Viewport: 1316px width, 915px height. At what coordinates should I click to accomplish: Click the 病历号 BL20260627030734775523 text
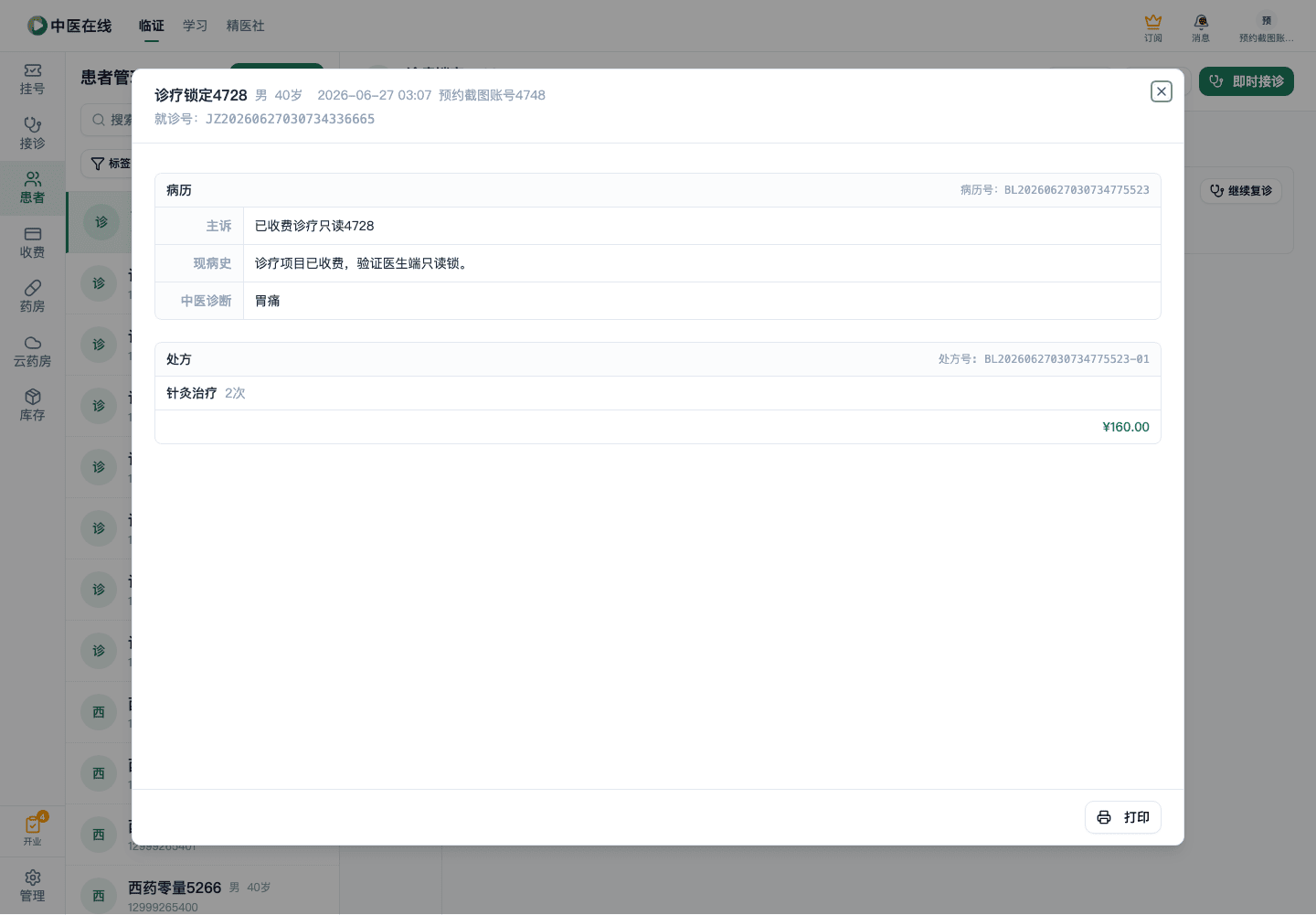pos(1055,190)
